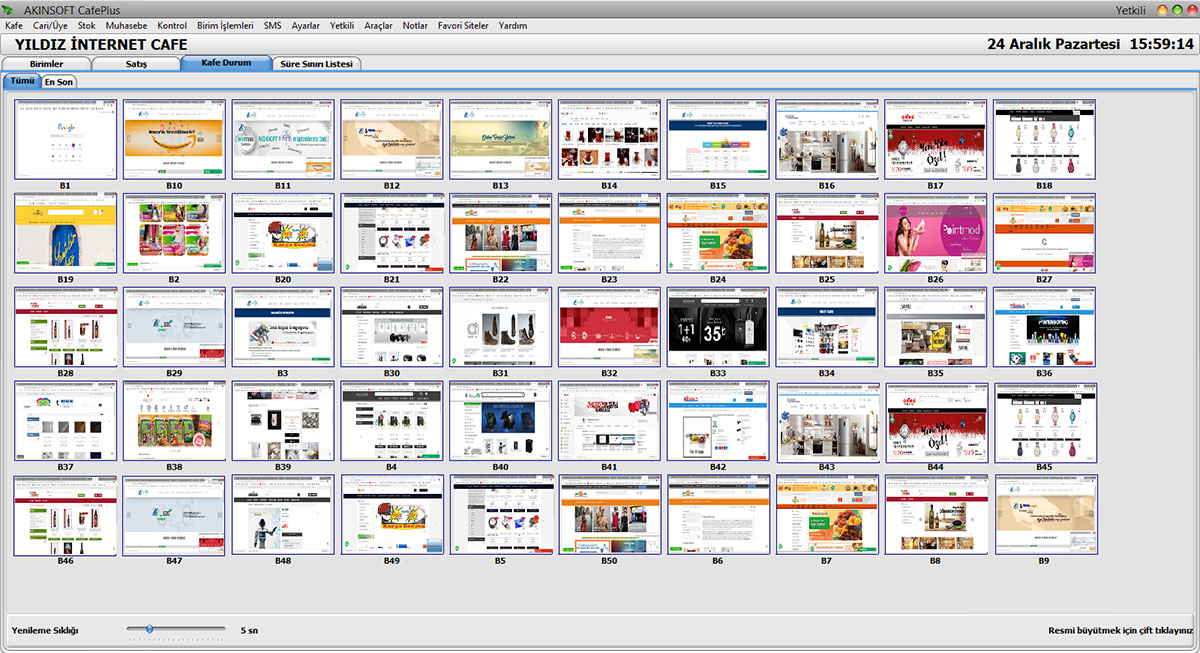1200x653 pixels.
Task: Select the B40 screen thumbnail
Action: (x=500, y=420)
